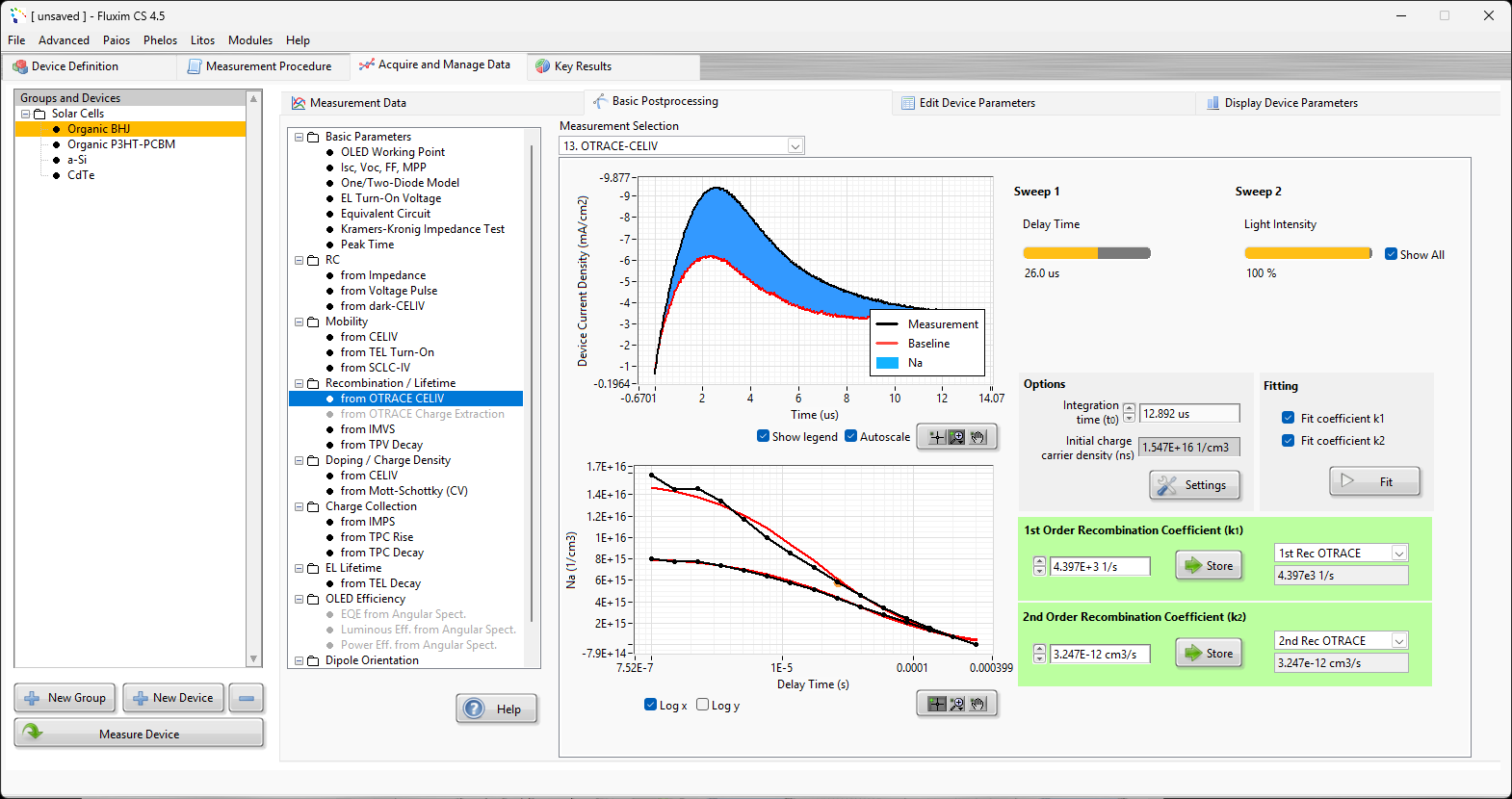Collapse the Charge Collection folder
The height and width of the screenshot is (799, 1512).
300,506
